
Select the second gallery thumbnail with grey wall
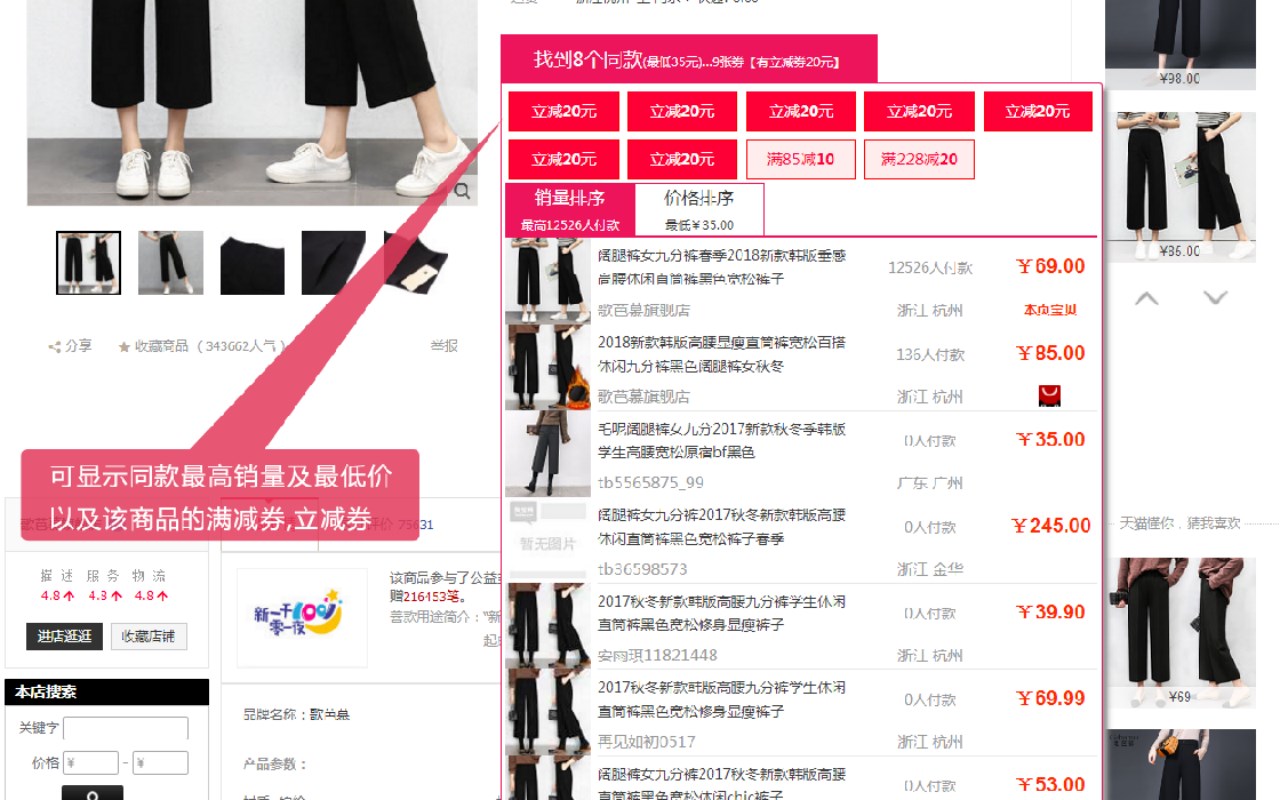click(170, 263)
